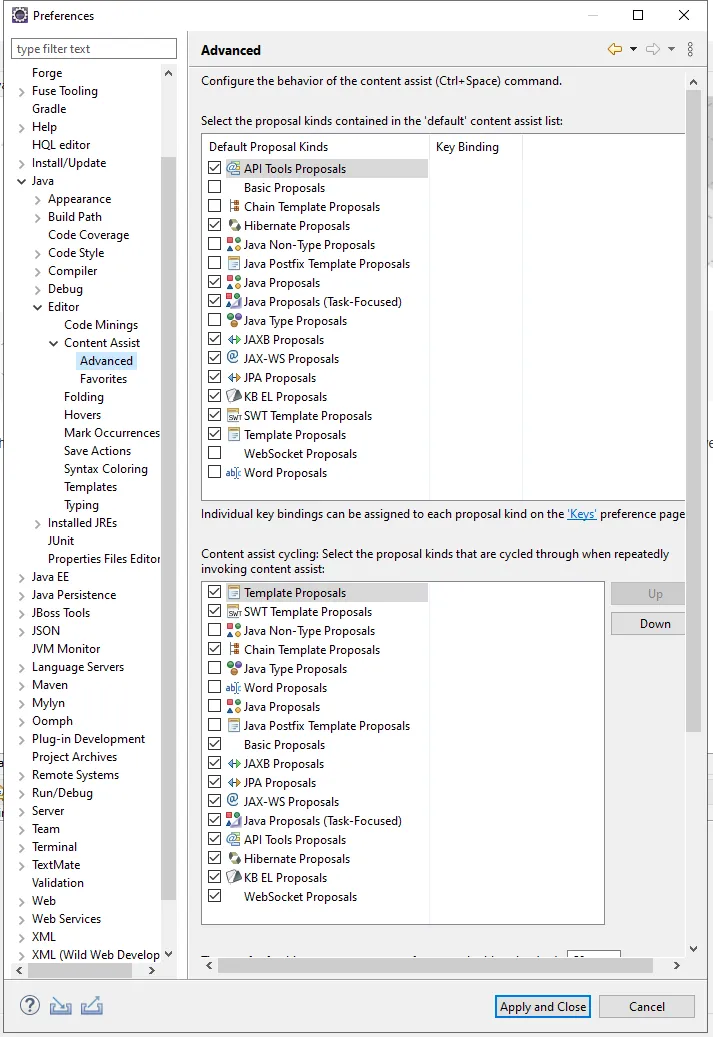This screenshot has width=713, height=1037.
Task: Click Java Type Proposals icon in default list
Action: [233, 320]
